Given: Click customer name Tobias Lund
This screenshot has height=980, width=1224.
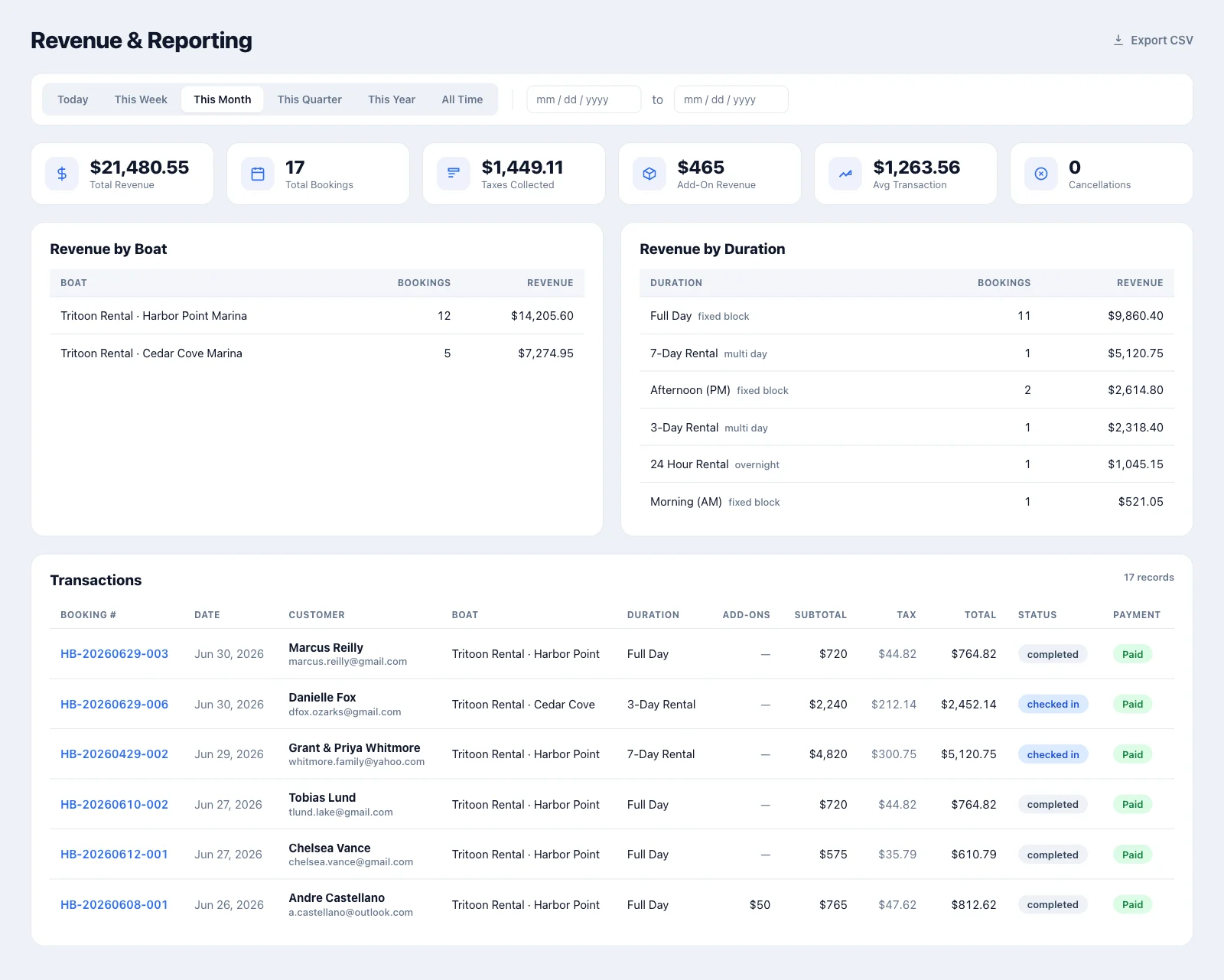Looking at the screenshot, I should pyautogui.click(x=322, y=798).
